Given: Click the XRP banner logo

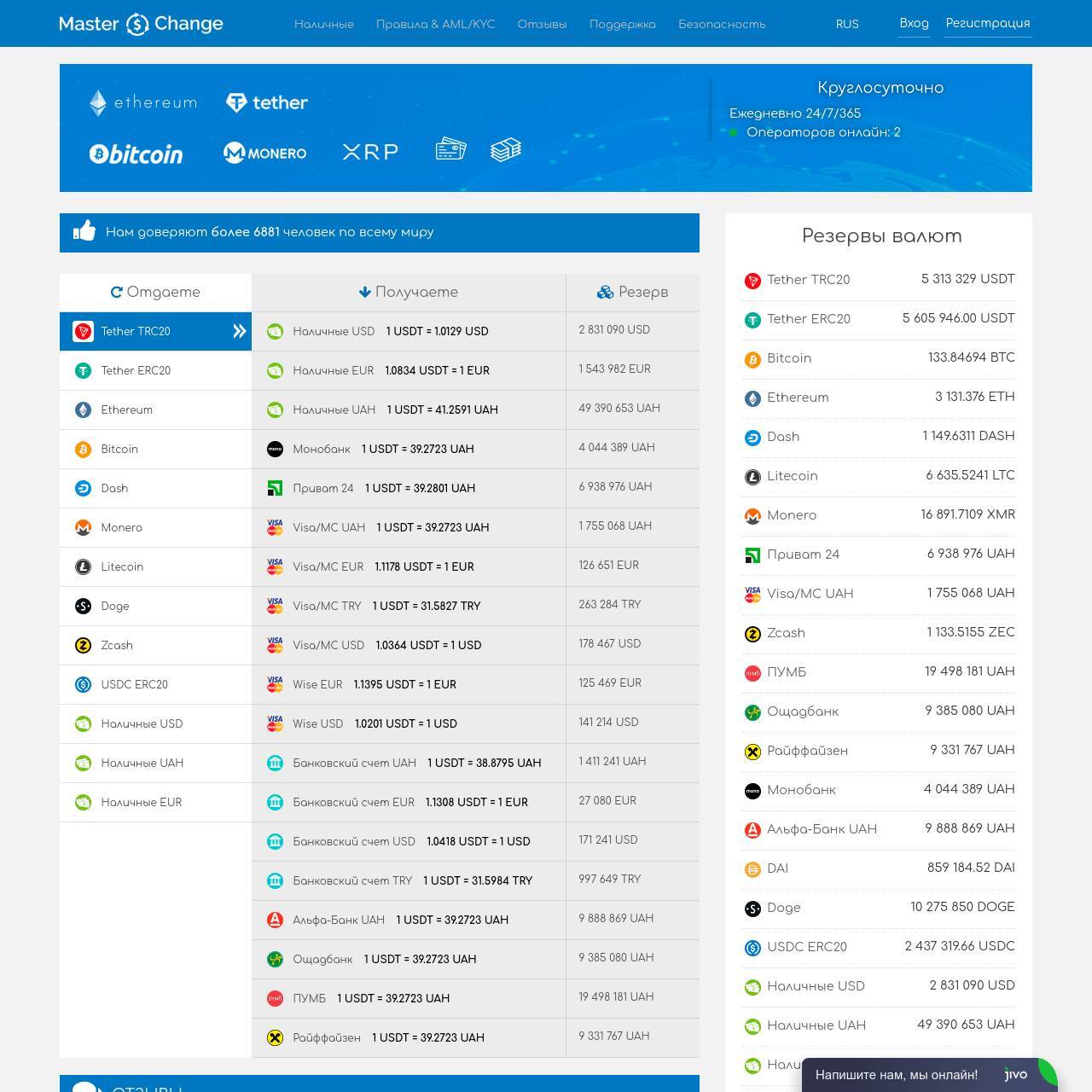Looking at the screenshot, I should coord(370,152).
